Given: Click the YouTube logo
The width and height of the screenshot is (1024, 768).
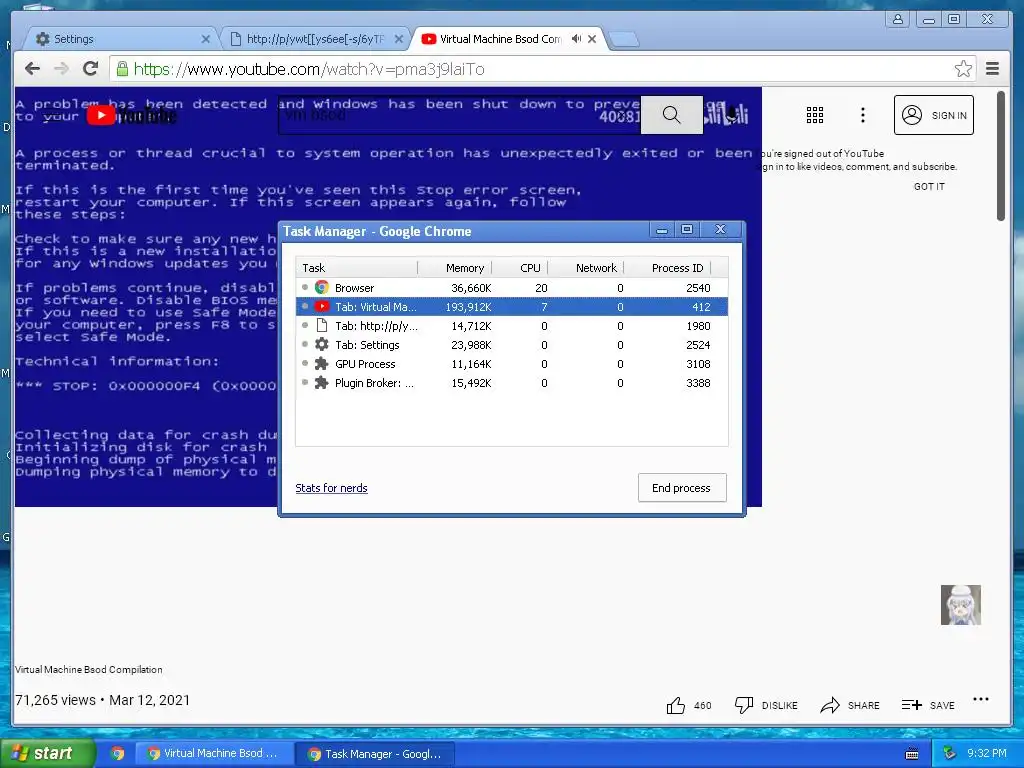Looking at the screenshot, I should 132,116.
